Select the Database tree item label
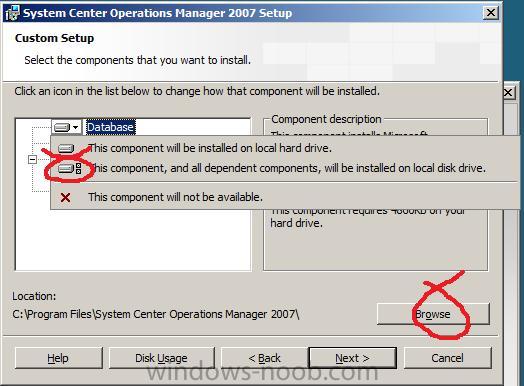Screen dimensions: 524x386 [x=110, y=127]
